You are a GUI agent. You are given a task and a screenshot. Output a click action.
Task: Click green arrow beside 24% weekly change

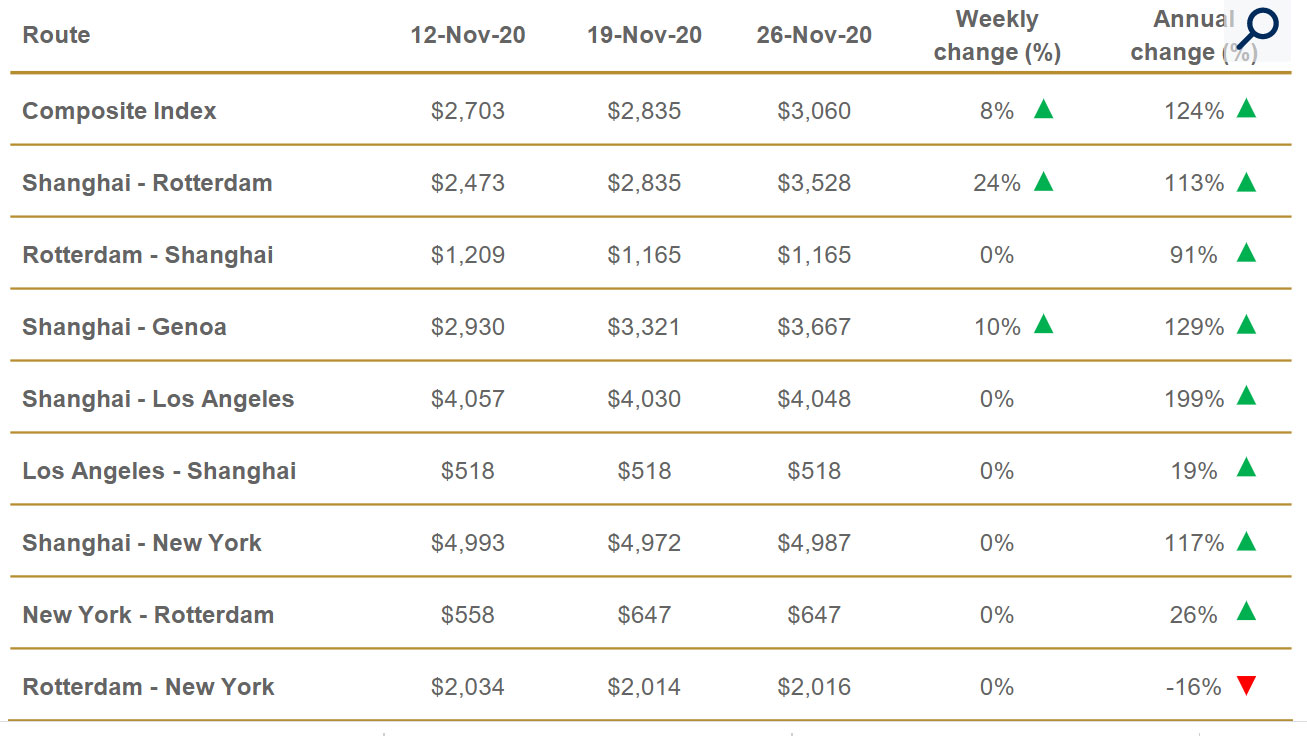tap(1043, 181)
